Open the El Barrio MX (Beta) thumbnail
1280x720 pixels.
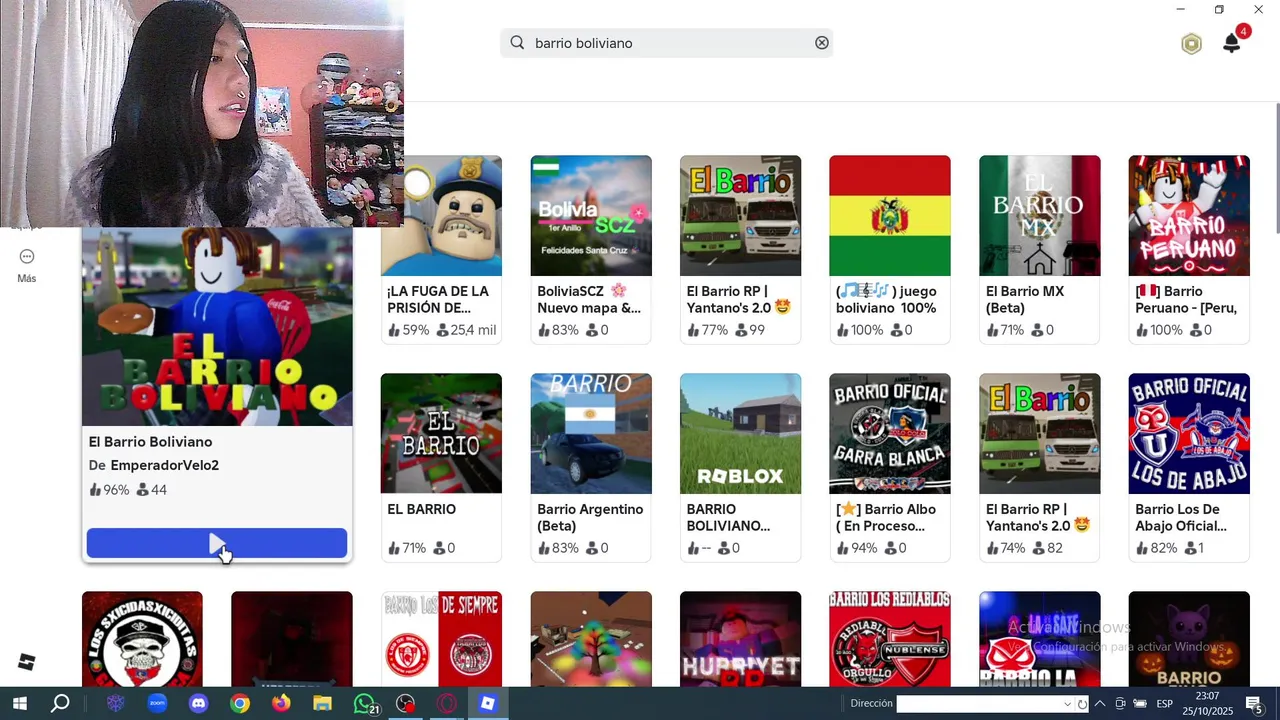[1040, 215]
